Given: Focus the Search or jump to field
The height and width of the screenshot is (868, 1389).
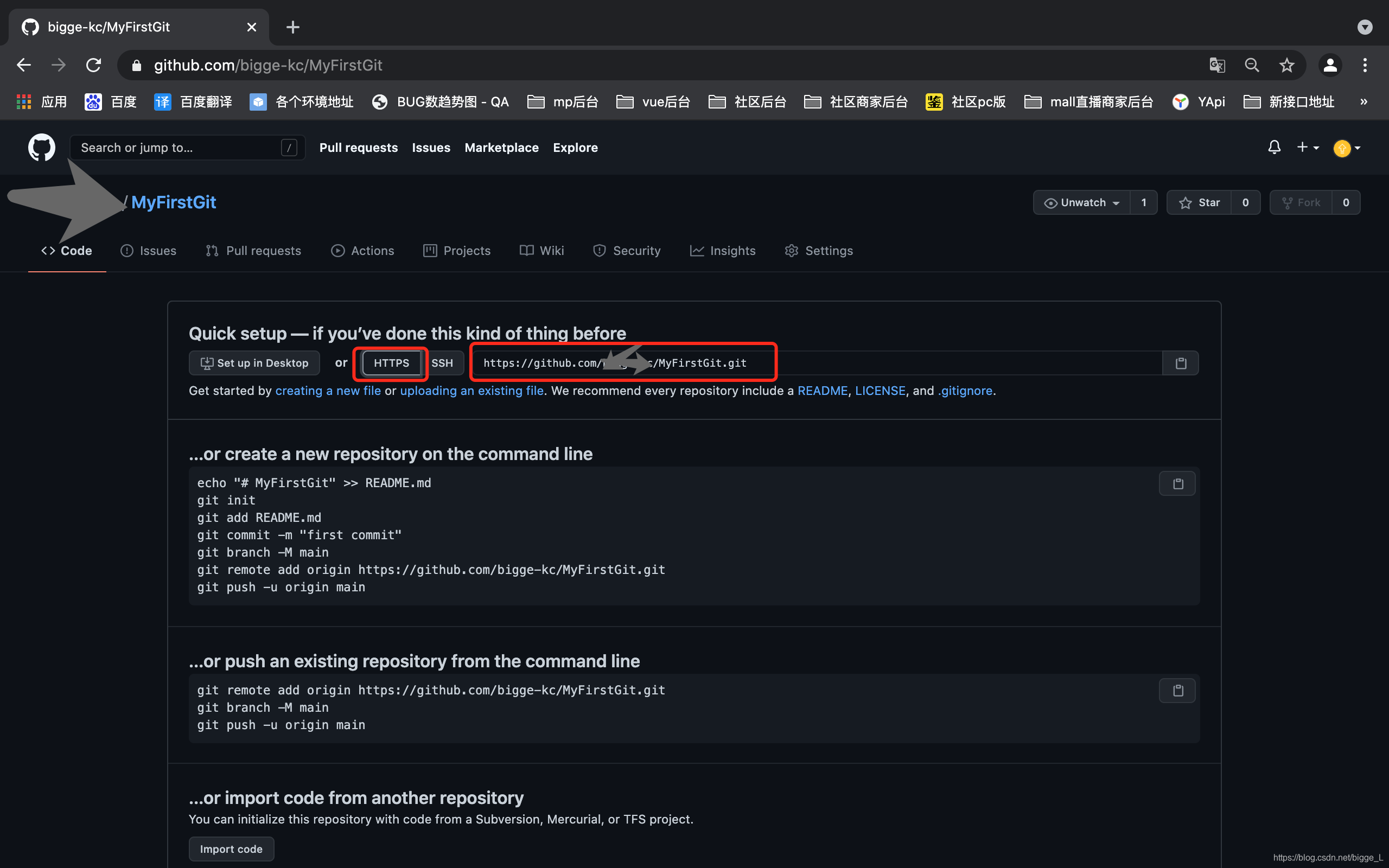Looking at the screenshot, I should 187,148.
